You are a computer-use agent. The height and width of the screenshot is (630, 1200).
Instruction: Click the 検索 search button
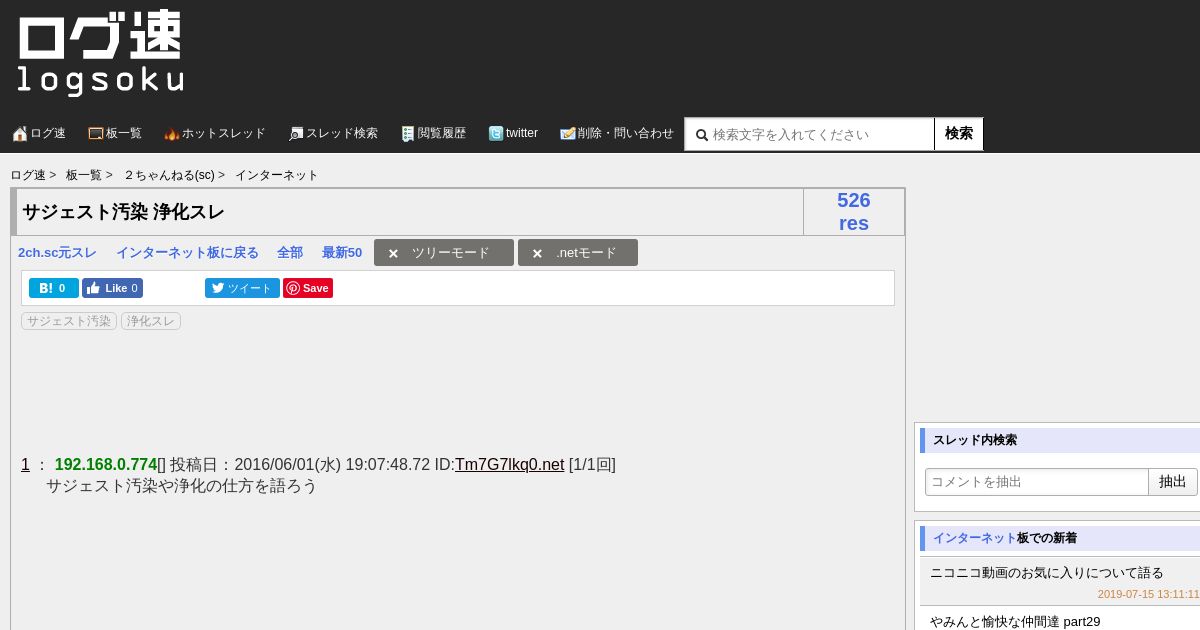[959, 134]
